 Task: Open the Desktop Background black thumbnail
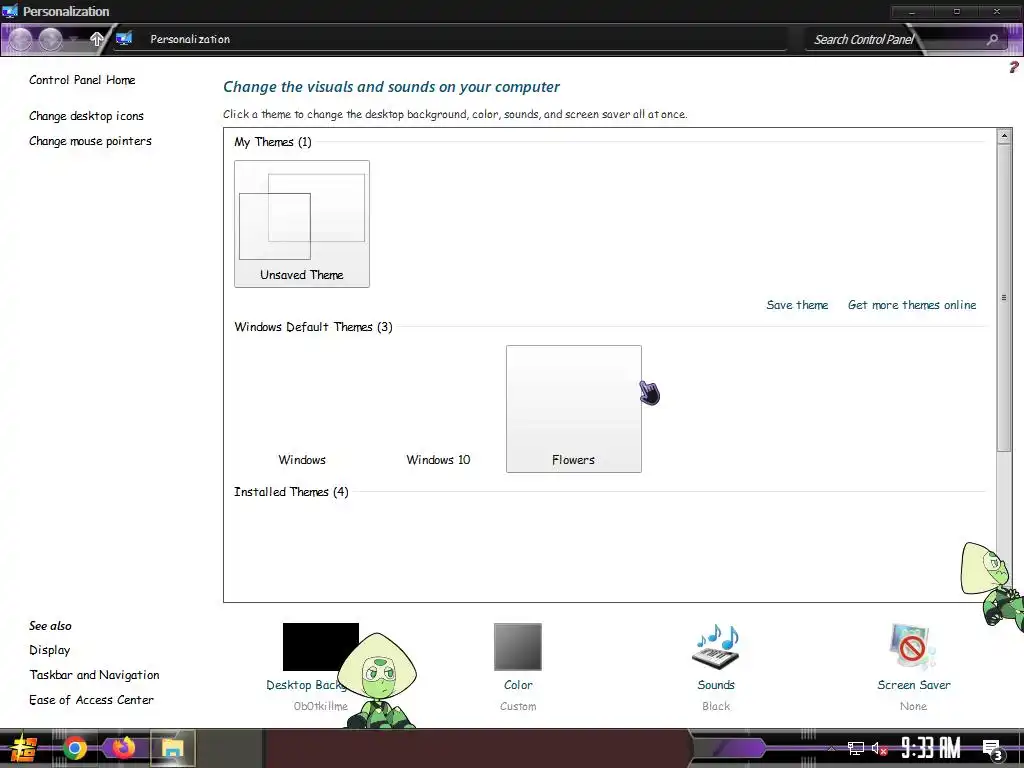(321, 647)
